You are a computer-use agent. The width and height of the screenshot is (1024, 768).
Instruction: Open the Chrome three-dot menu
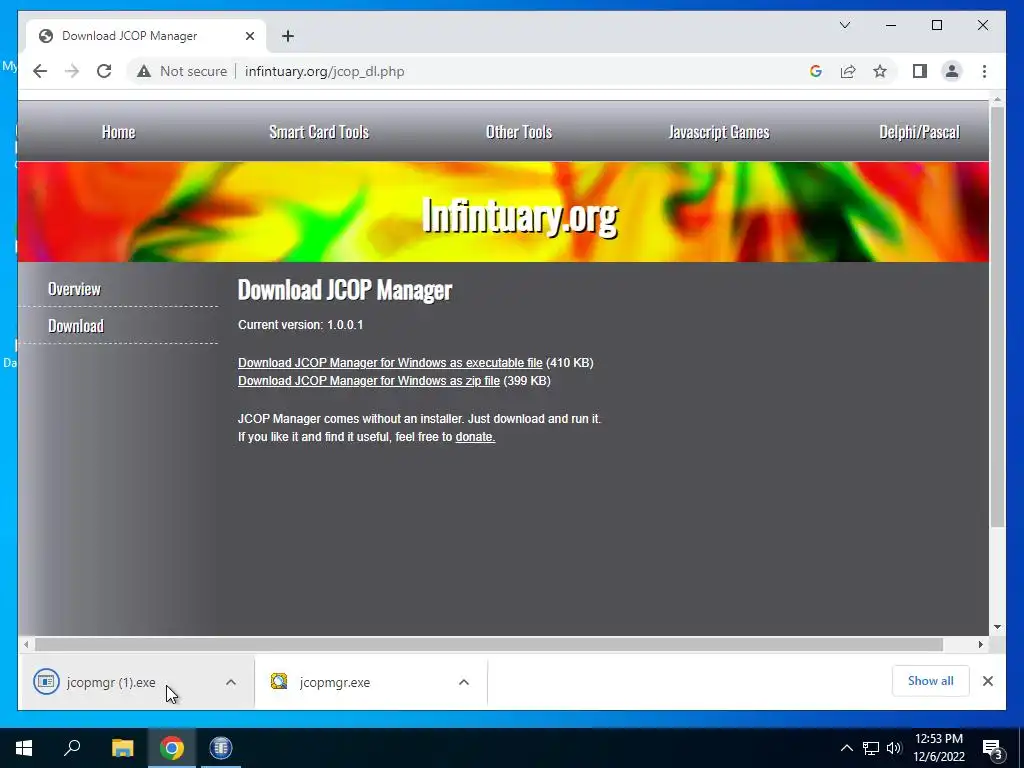(984, 71)
